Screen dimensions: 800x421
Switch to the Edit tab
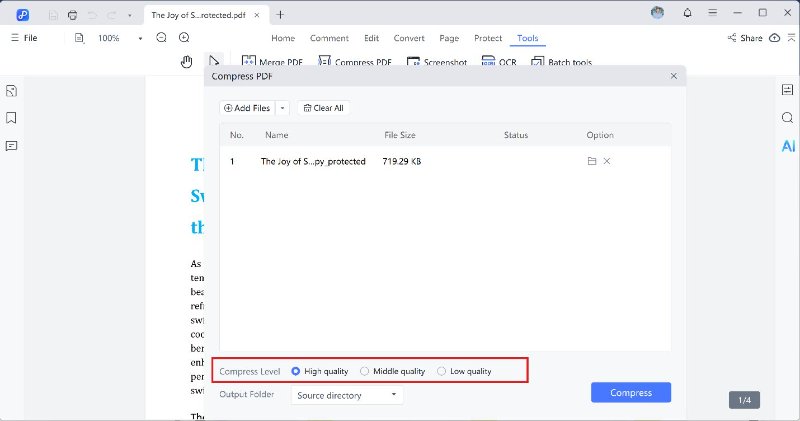tap(371, 38)
